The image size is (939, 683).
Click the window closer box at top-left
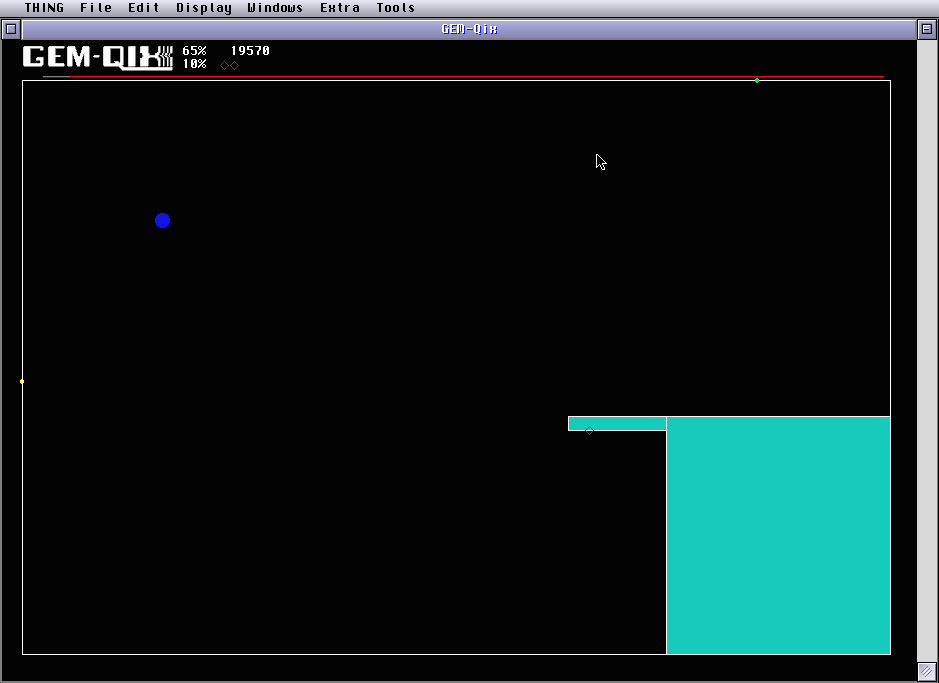[11, 29]
